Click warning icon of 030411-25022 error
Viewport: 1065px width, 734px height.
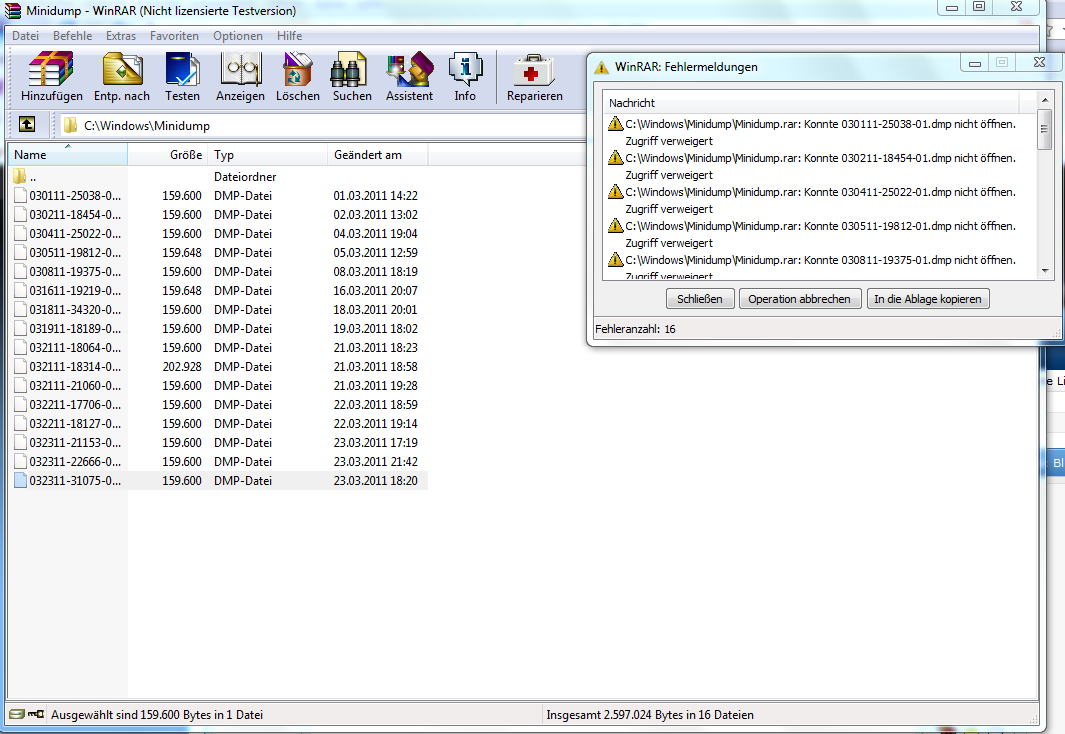(615, 191)
